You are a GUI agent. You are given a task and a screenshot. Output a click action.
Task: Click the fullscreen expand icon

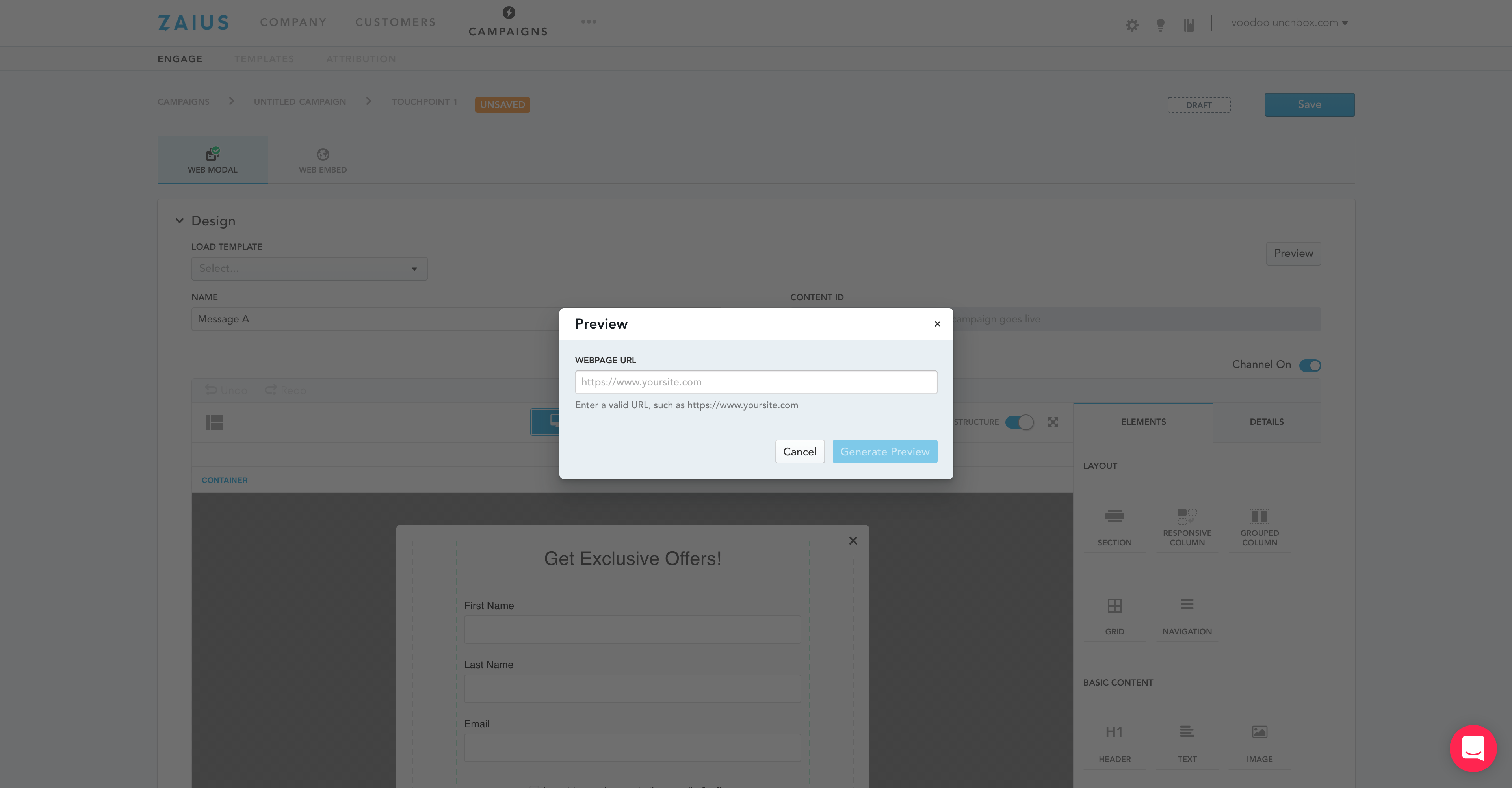pyautogui.click(x=1053, y=422)
